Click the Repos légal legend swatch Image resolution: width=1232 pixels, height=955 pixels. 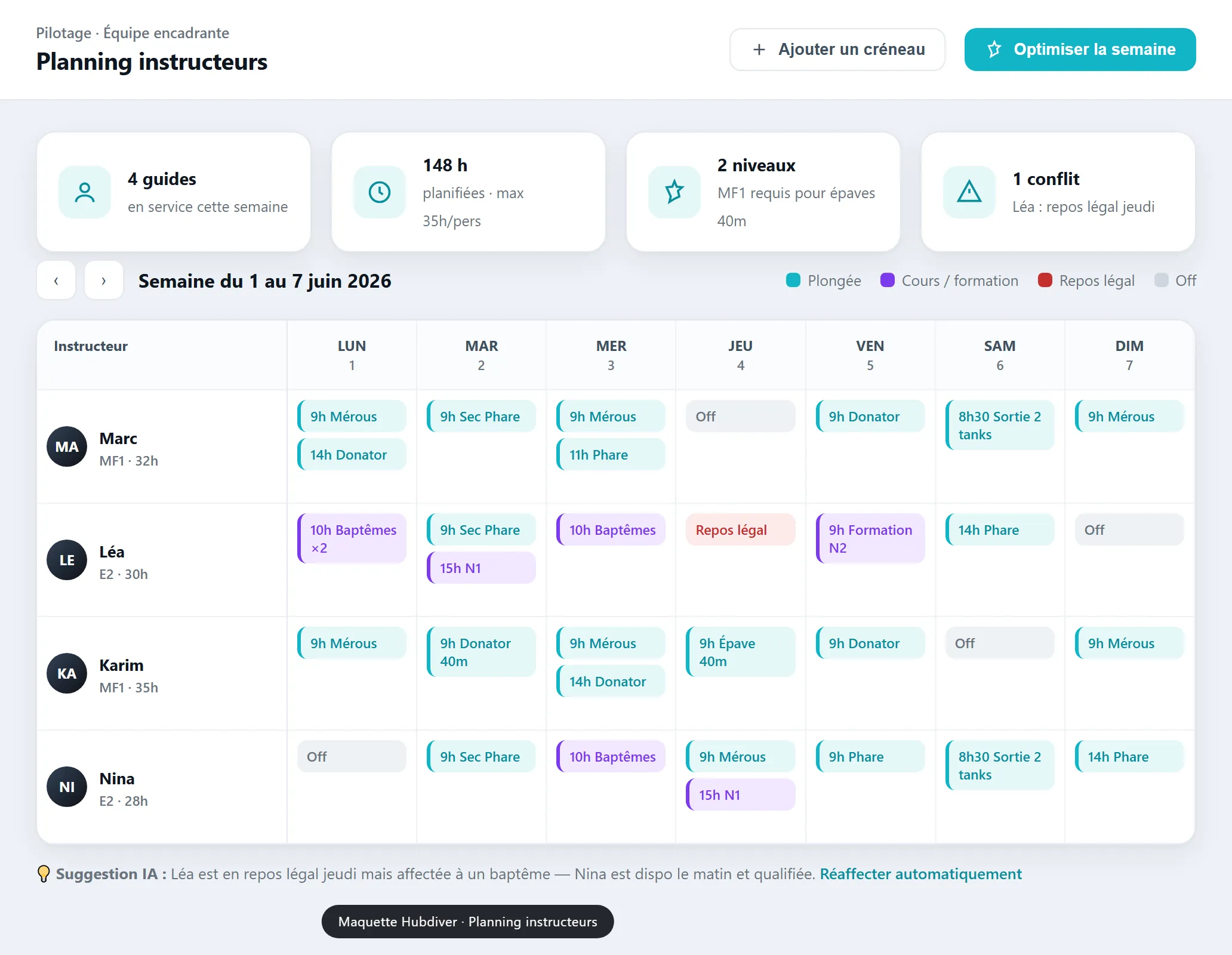(x=1045, y=280)
